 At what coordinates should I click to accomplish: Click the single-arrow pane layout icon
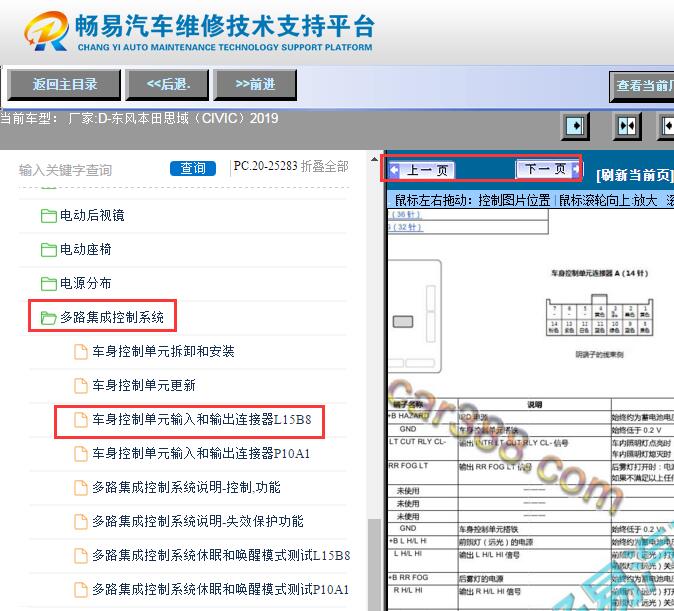pyautogui.click(x=576, y=126)
